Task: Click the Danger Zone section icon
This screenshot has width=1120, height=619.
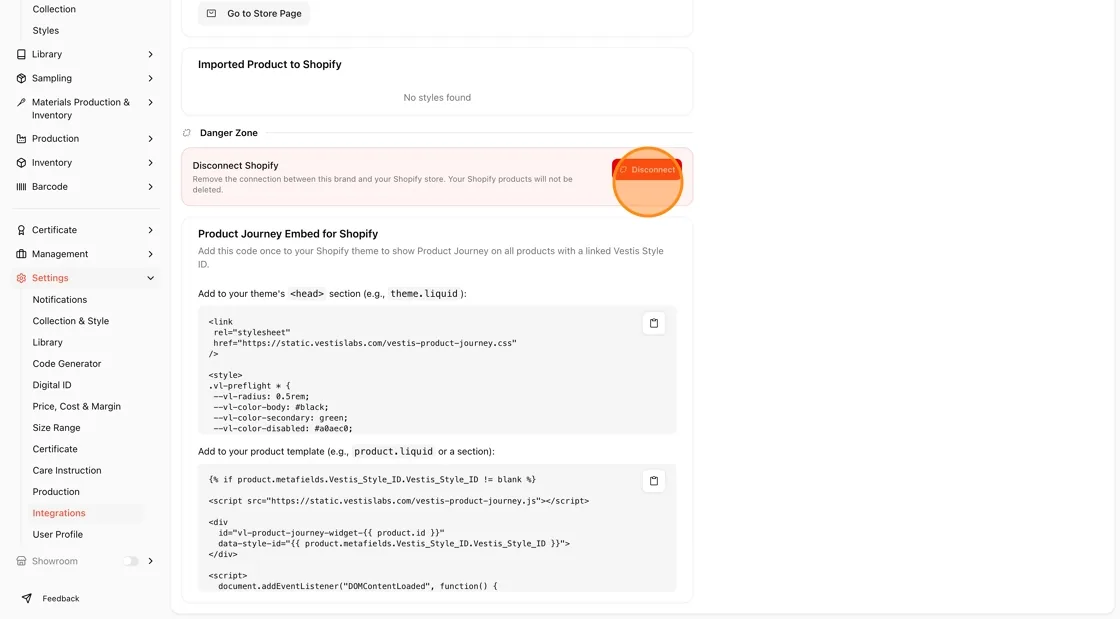Action: point(187,133)
